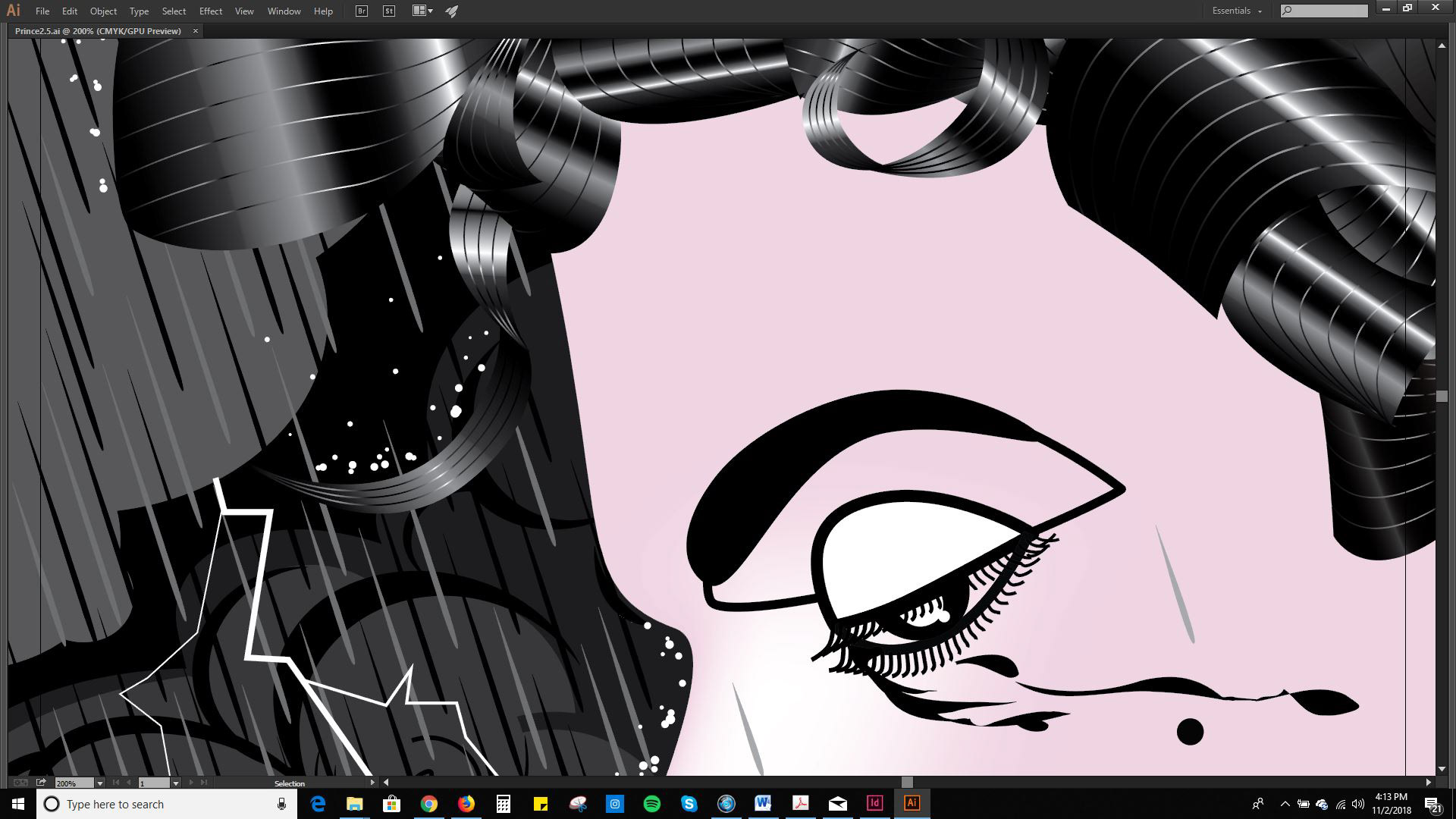Viewport: 1456px width, 819px height.
Task: Open Adobe Bridge via Br icon
Action: pos(362,11)
